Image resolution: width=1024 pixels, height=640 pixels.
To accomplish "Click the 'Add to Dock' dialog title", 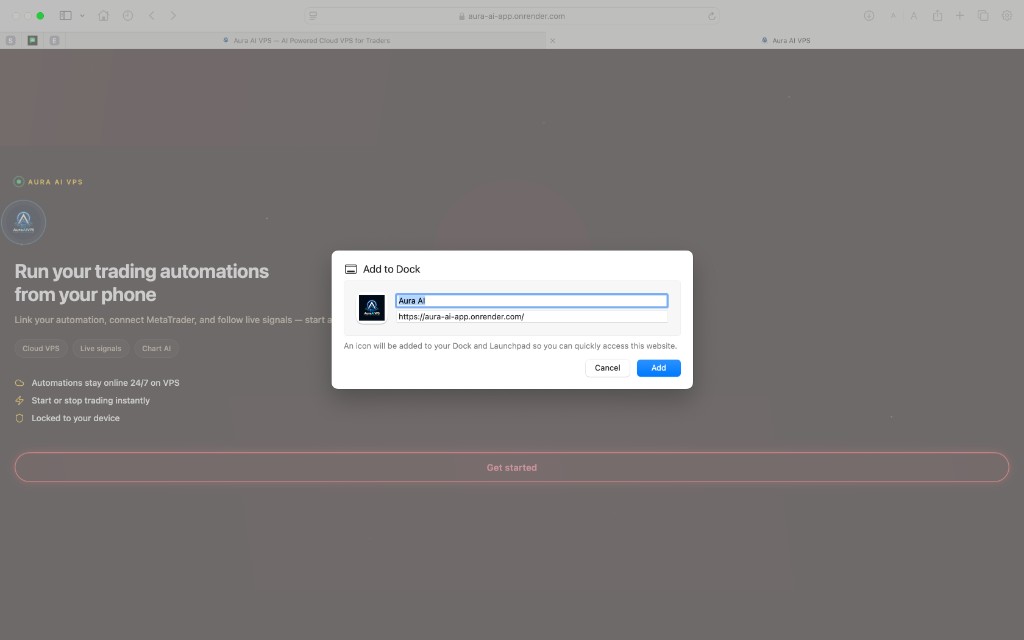I will click(x=391, y=269).
